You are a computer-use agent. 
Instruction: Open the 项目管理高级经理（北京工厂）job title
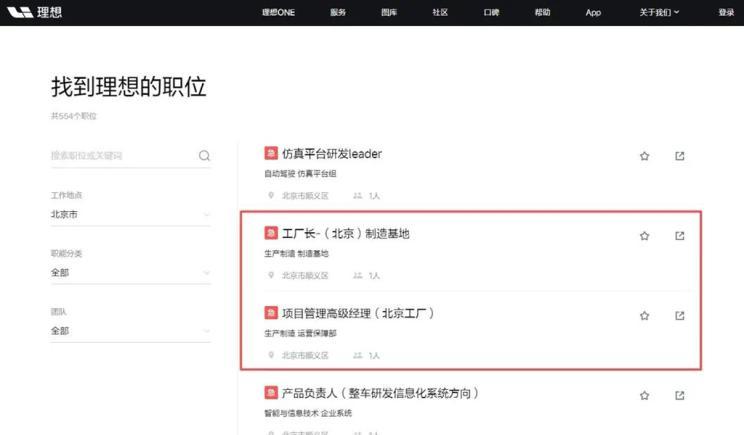pyautogui.click(x=358, y=313)
